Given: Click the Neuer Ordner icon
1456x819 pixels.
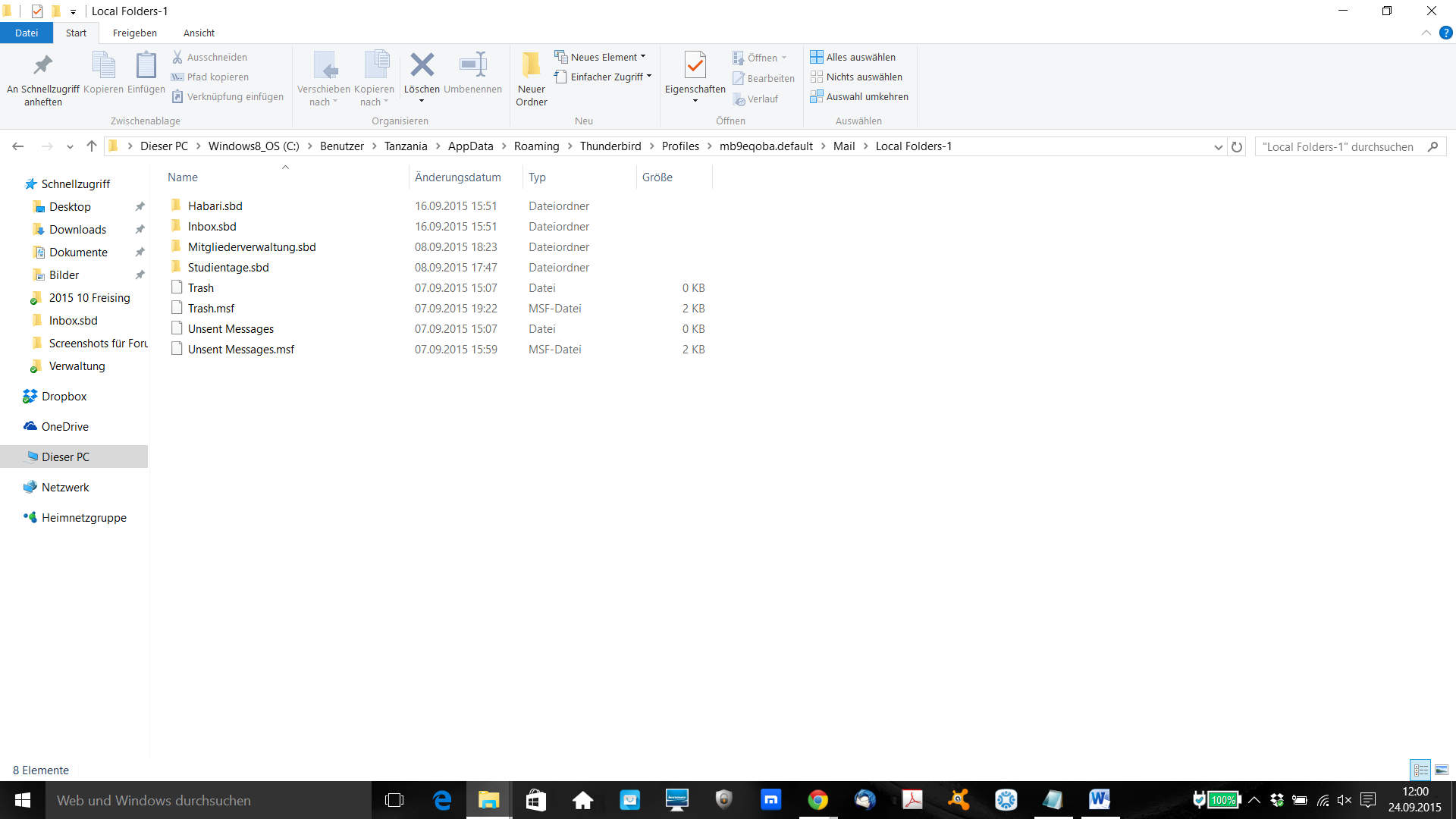Looking at the screenshot, I should click(531, 66).
